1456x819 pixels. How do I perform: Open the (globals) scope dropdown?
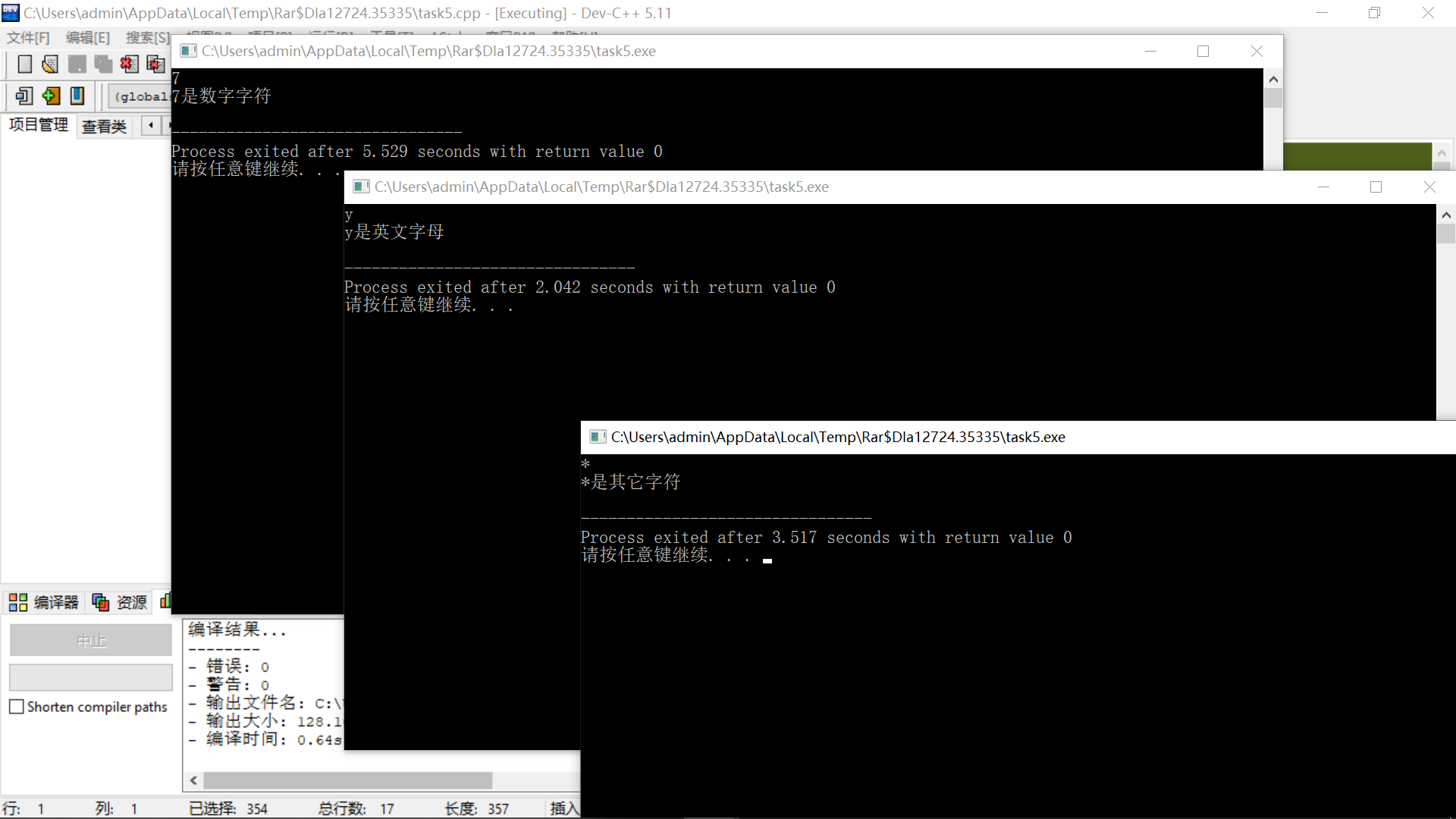[x=140, y=96]
